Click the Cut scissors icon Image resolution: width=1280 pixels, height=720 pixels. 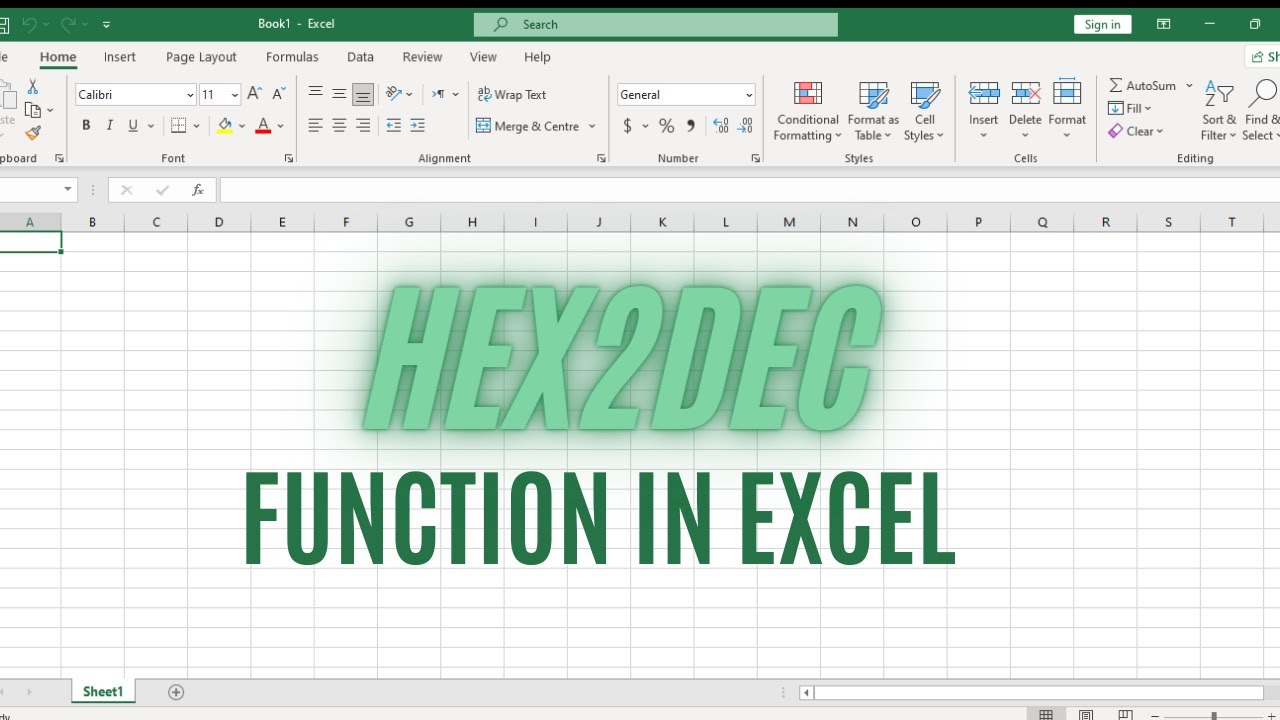[33, 87]
